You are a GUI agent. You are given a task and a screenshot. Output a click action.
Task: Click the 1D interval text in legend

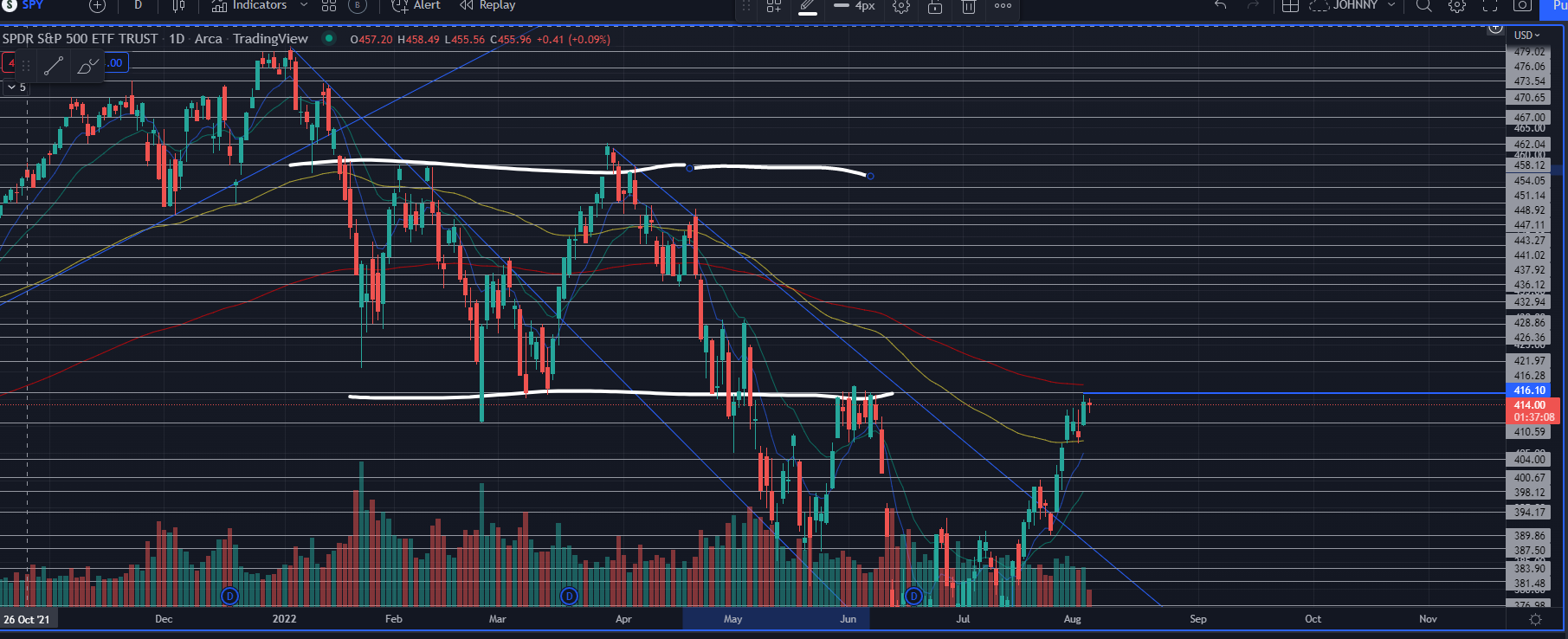(177, 39)
